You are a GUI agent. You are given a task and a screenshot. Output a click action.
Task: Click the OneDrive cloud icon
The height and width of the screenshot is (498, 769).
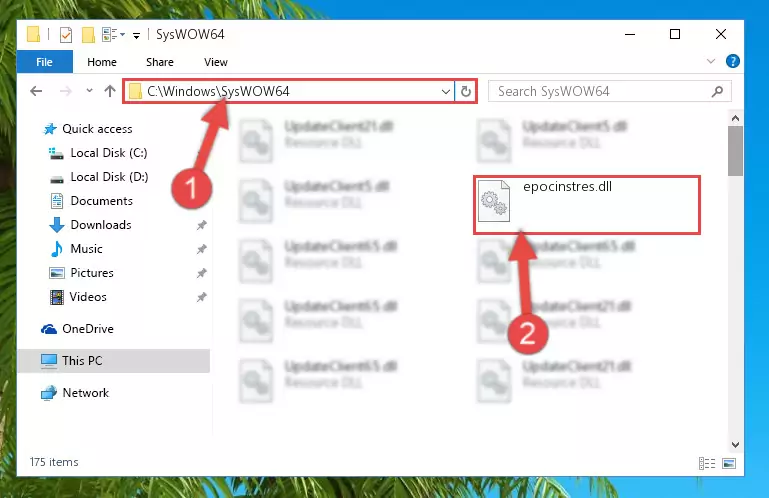[x=49, y=329]
